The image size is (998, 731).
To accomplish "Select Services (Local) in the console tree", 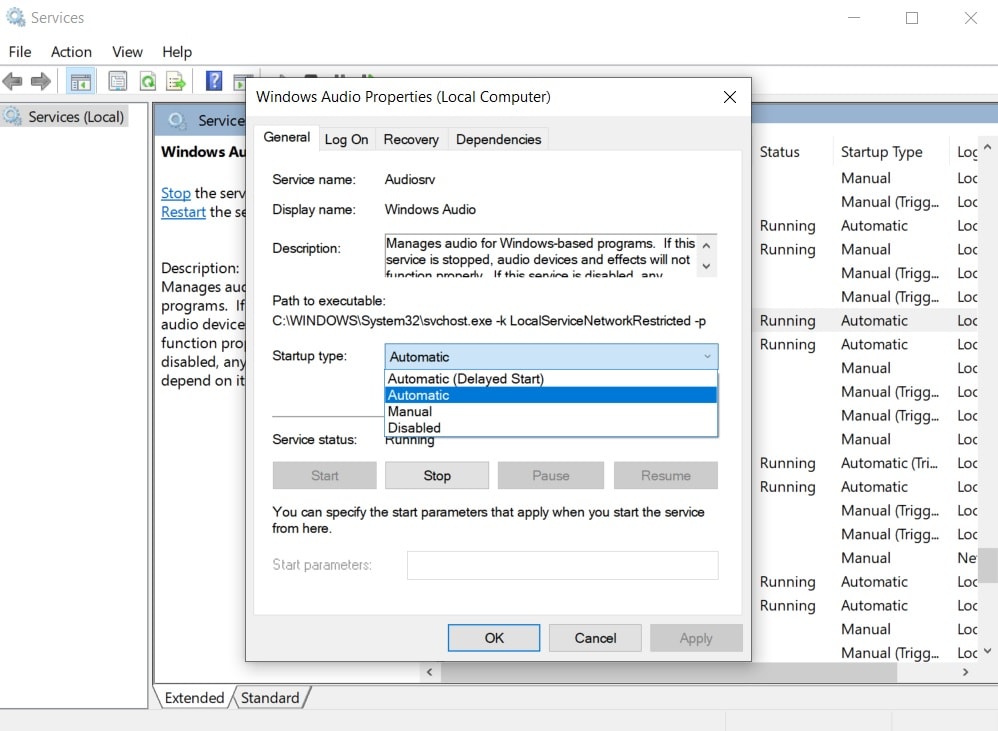I will click(76, 117).
